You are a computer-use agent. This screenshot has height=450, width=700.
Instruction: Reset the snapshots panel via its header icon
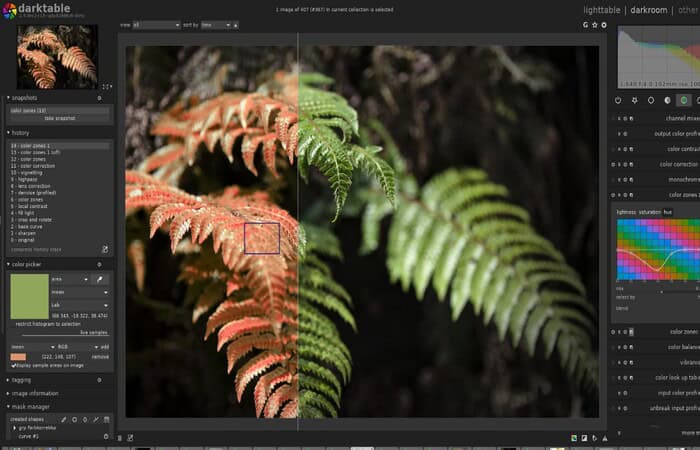coord(99,98)
